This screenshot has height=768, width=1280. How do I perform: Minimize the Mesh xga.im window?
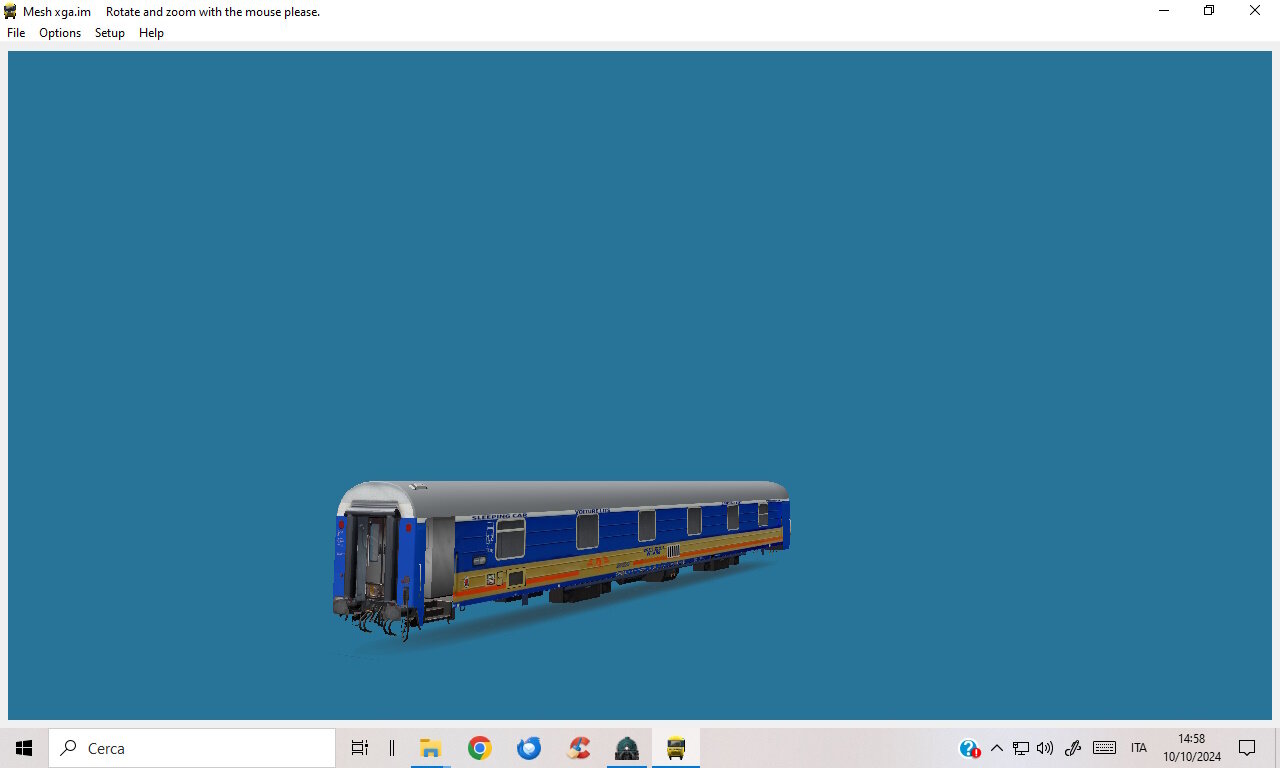click(x=1164, y=11)
